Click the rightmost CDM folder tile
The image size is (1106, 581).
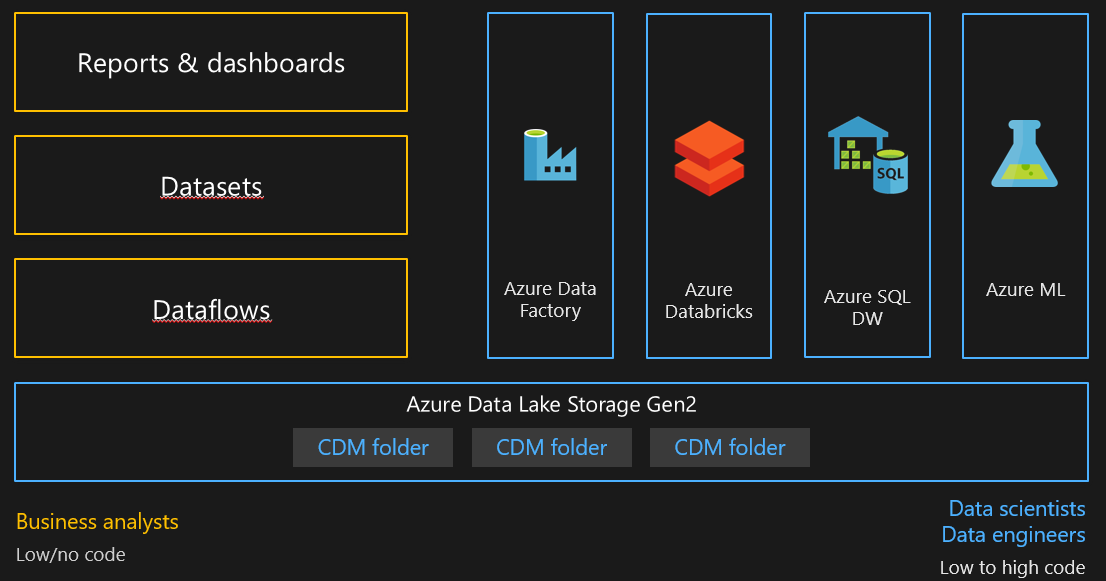coord(730,447)
